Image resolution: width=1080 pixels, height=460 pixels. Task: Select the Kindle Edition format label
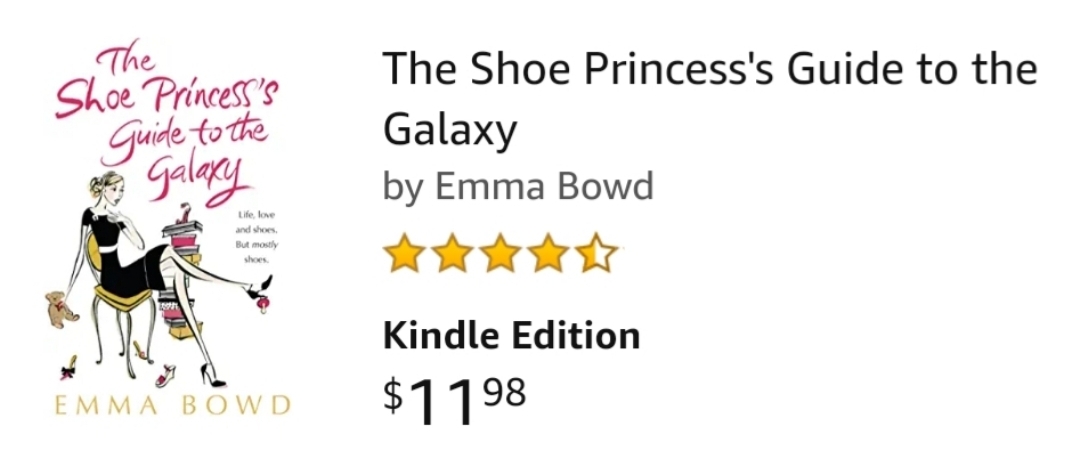[511, 335]
